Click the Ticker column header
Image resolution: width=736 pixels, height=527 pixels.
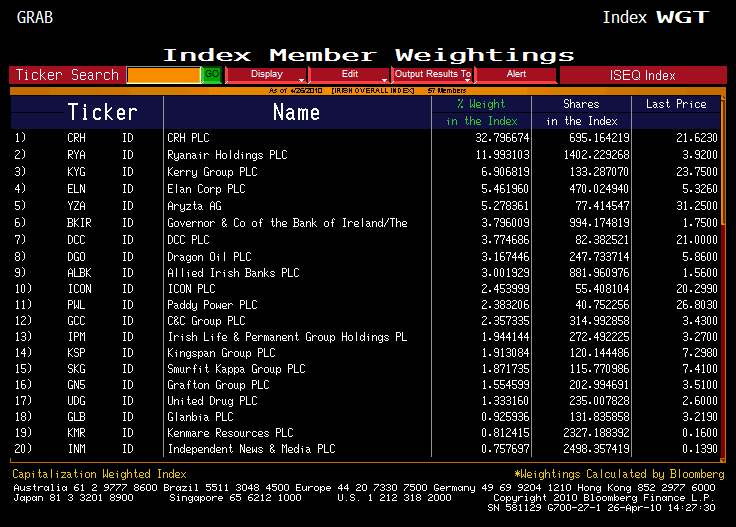click(x=102, y=112)
